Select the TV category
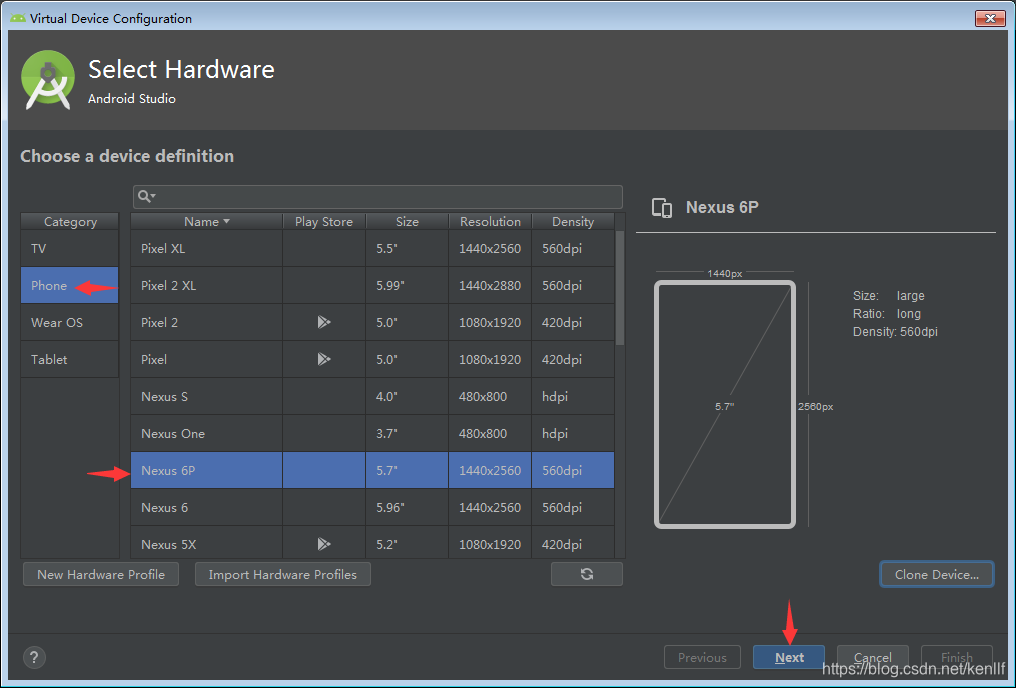Image resolution: width=1016 pixels, height=688 pixels. tap(69, 249)
